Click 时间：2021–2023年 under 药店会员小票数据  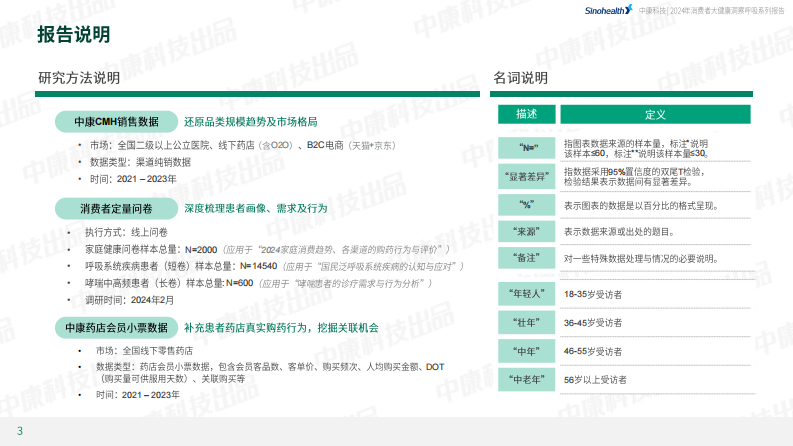click(138, 394)
